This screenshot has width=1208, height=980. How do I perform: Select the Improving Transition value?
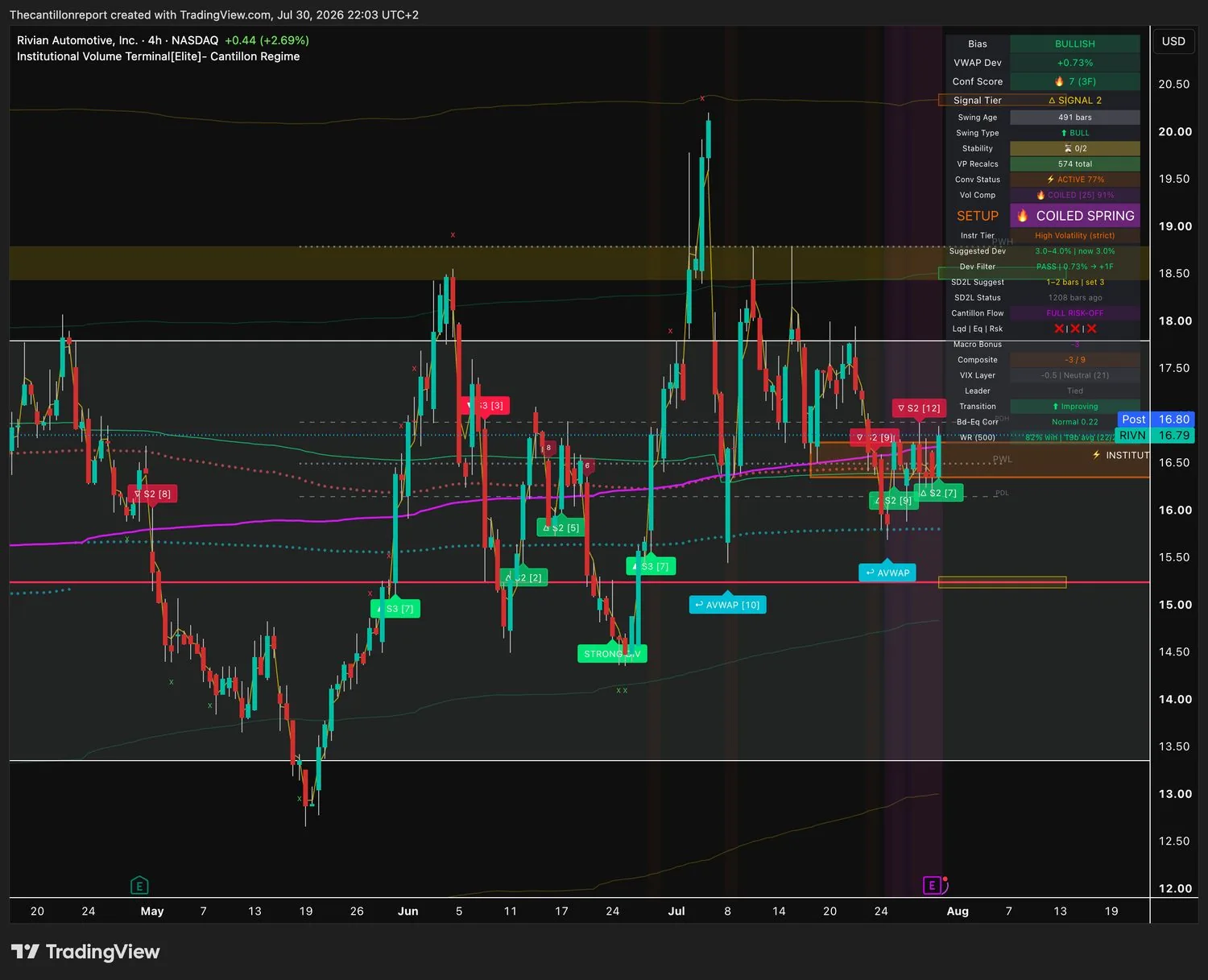tap(1075, 407)
